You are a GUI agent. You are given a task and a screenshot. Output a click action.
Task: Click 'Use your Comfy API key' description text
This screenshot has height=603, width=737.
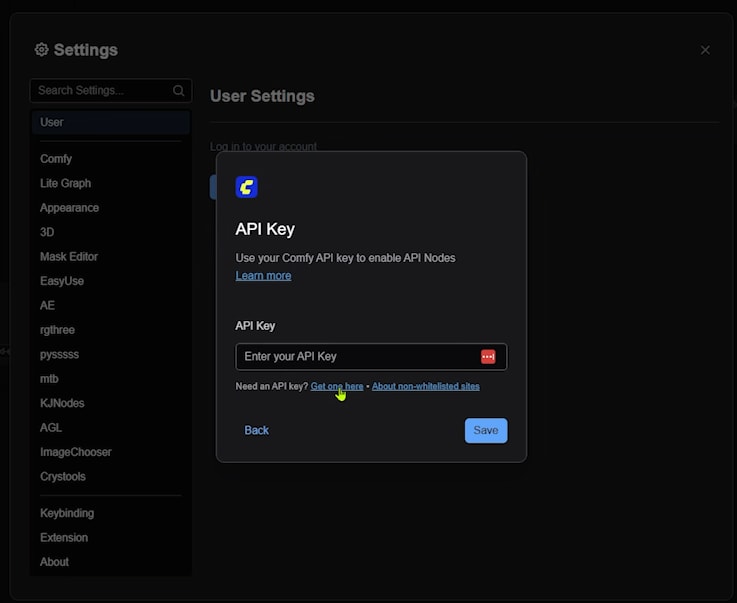coord(345,258)
